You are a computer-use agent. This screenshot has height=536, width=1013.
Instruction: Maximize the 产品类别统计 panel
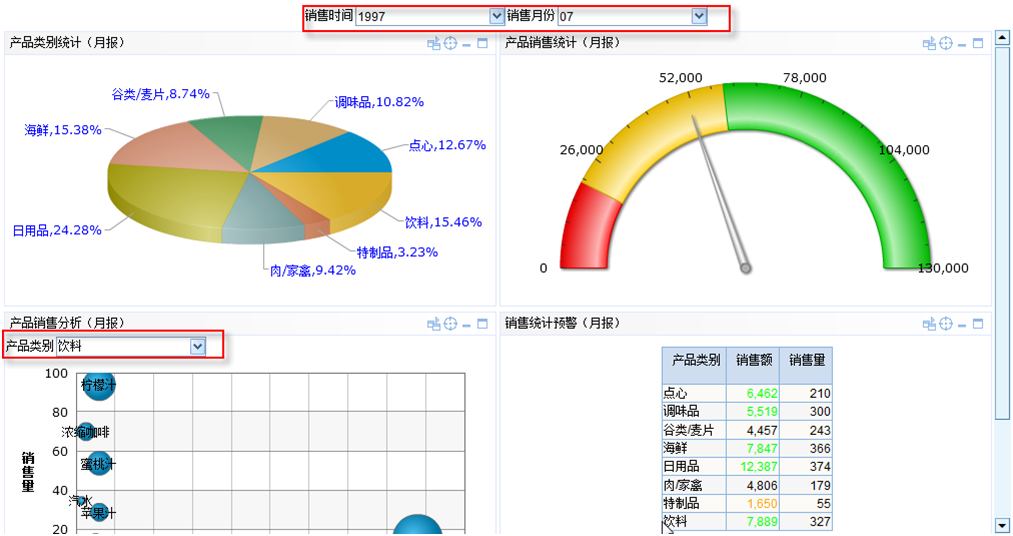(x=483, y=43)
